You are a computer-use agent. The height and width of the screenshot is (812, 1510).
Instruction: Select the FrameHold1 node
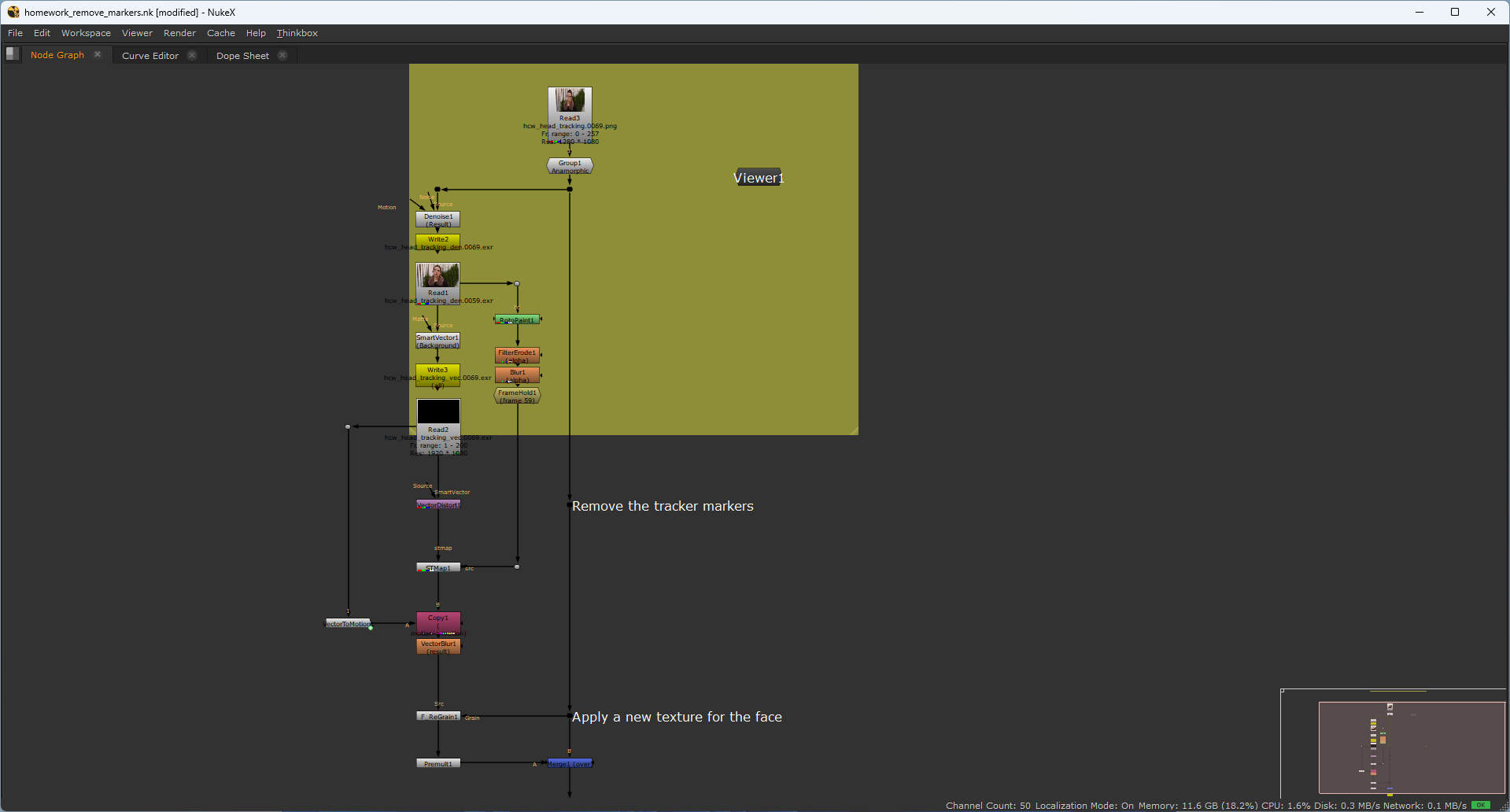(x=517, y=396)
